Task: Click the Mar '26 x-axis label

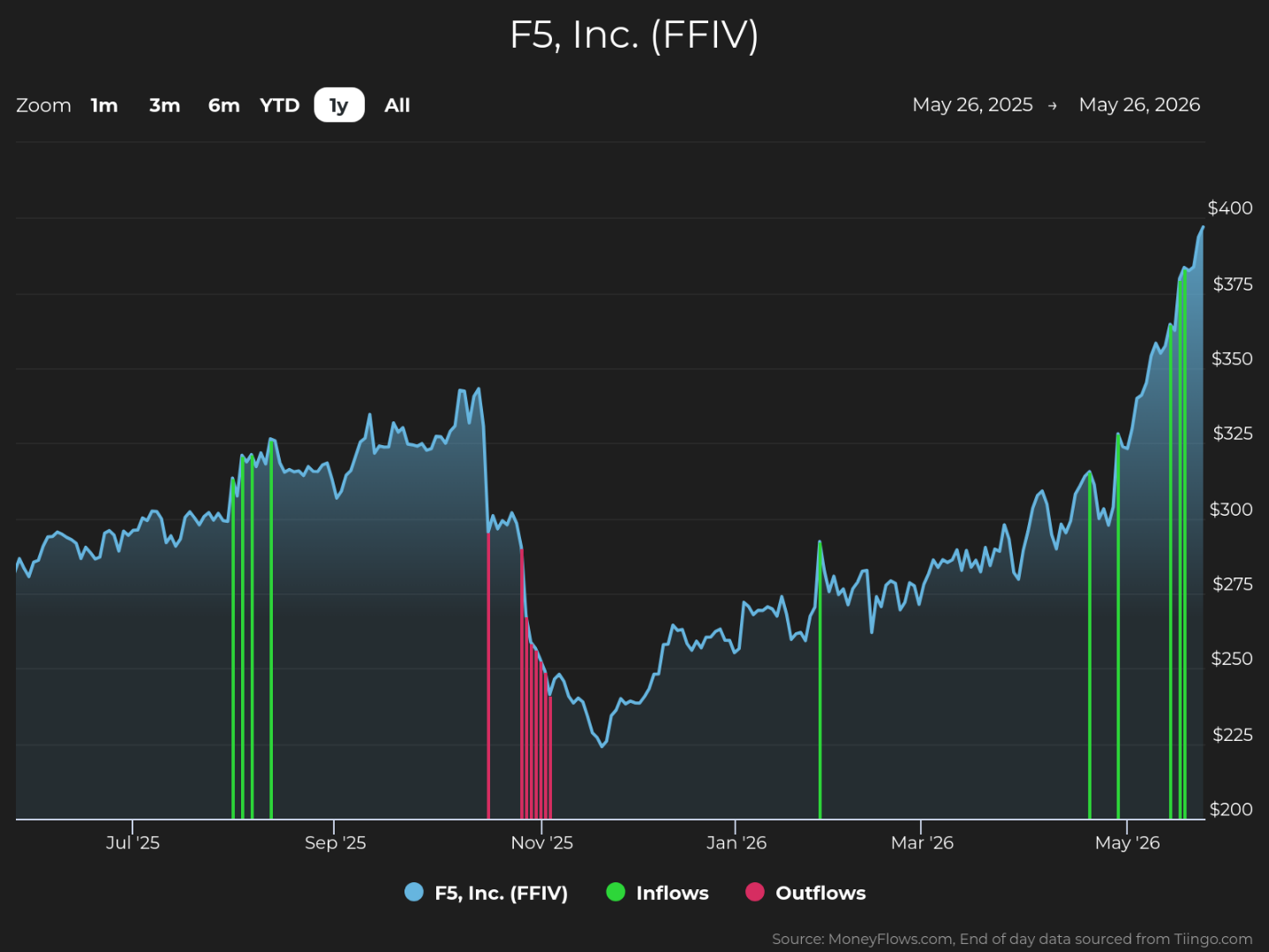Action: (x=922, y=842)
